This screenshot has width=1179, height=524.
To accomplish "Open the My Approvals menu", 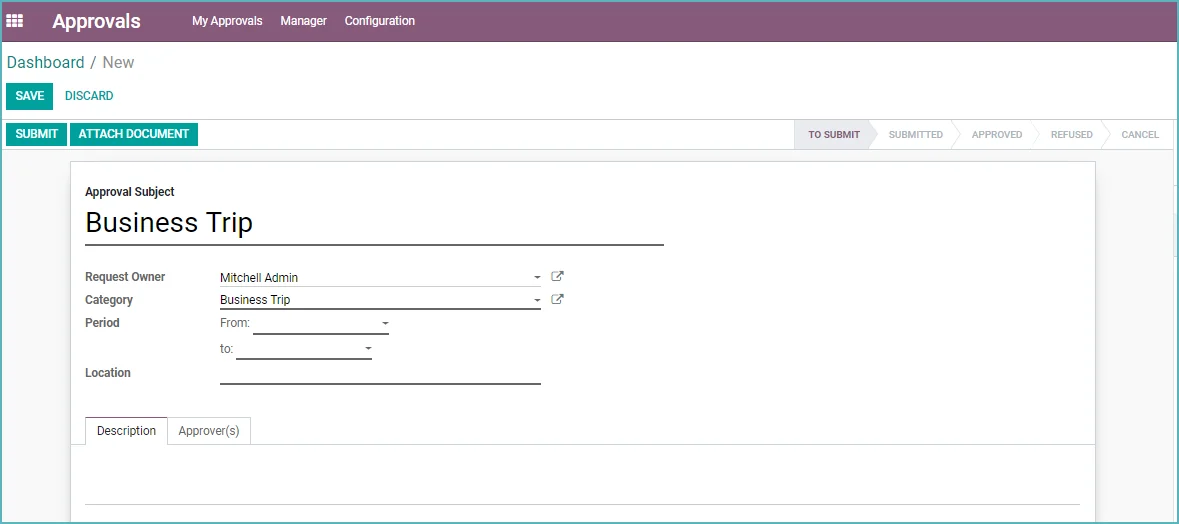I will (x=227, y=21).
